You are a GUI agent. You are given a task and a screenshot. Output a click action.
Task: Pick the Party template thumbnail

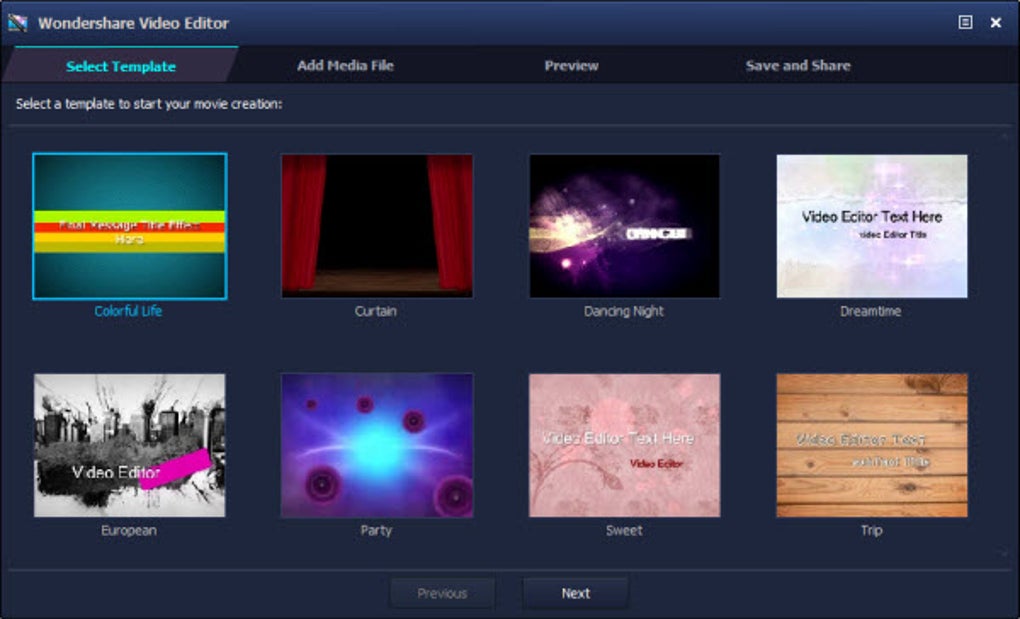tap(377, 445)
